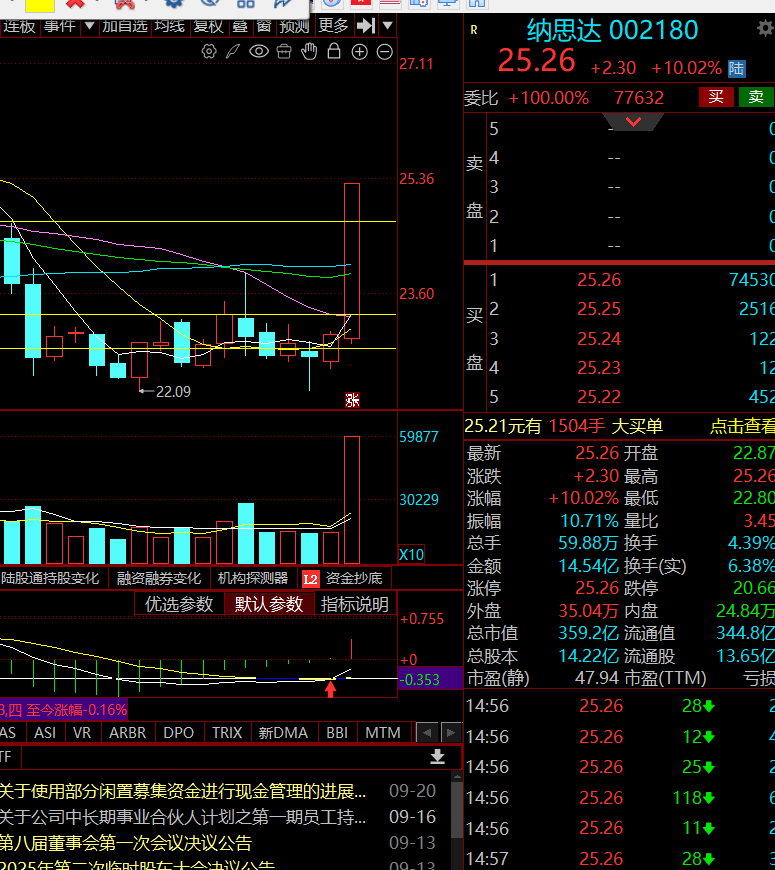
Task: Open the 更多 menu
Action: [333, 25]
